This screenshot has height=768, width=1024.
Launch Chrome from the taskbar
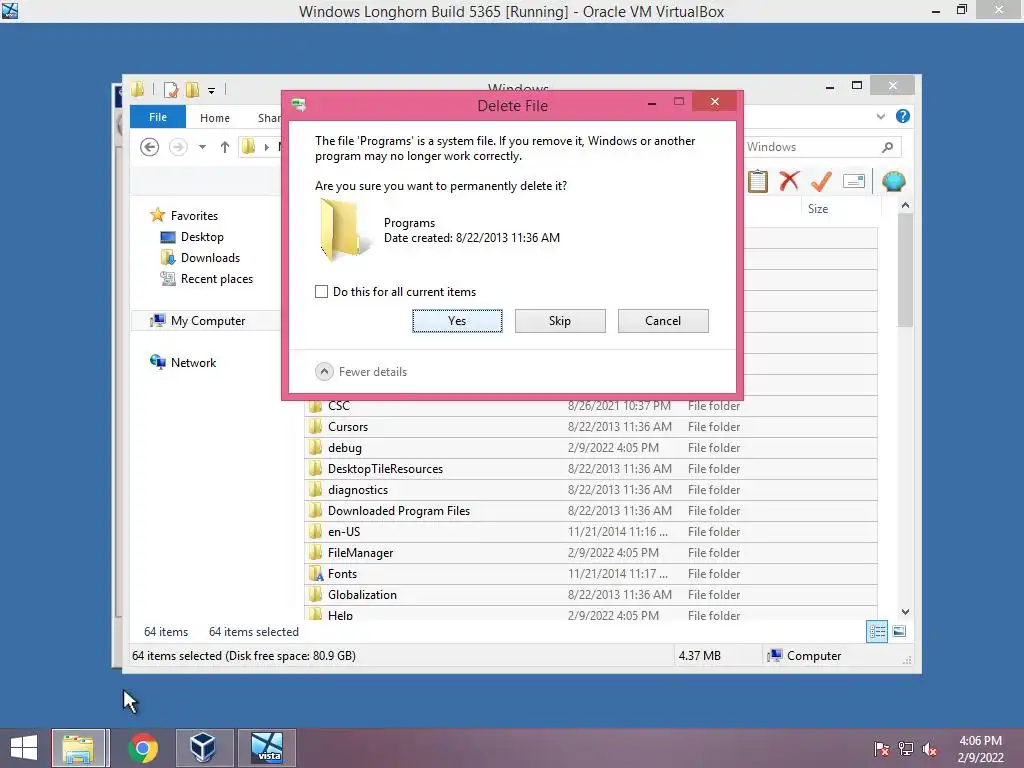pos(143,748)
